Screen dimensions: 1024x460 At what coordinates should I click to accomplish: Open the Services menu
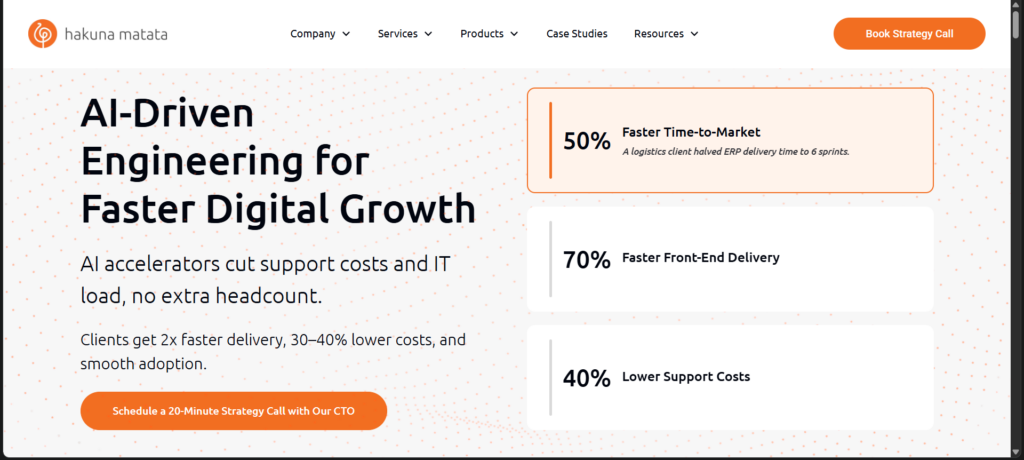pyautogui.click(x=398, y=34)
